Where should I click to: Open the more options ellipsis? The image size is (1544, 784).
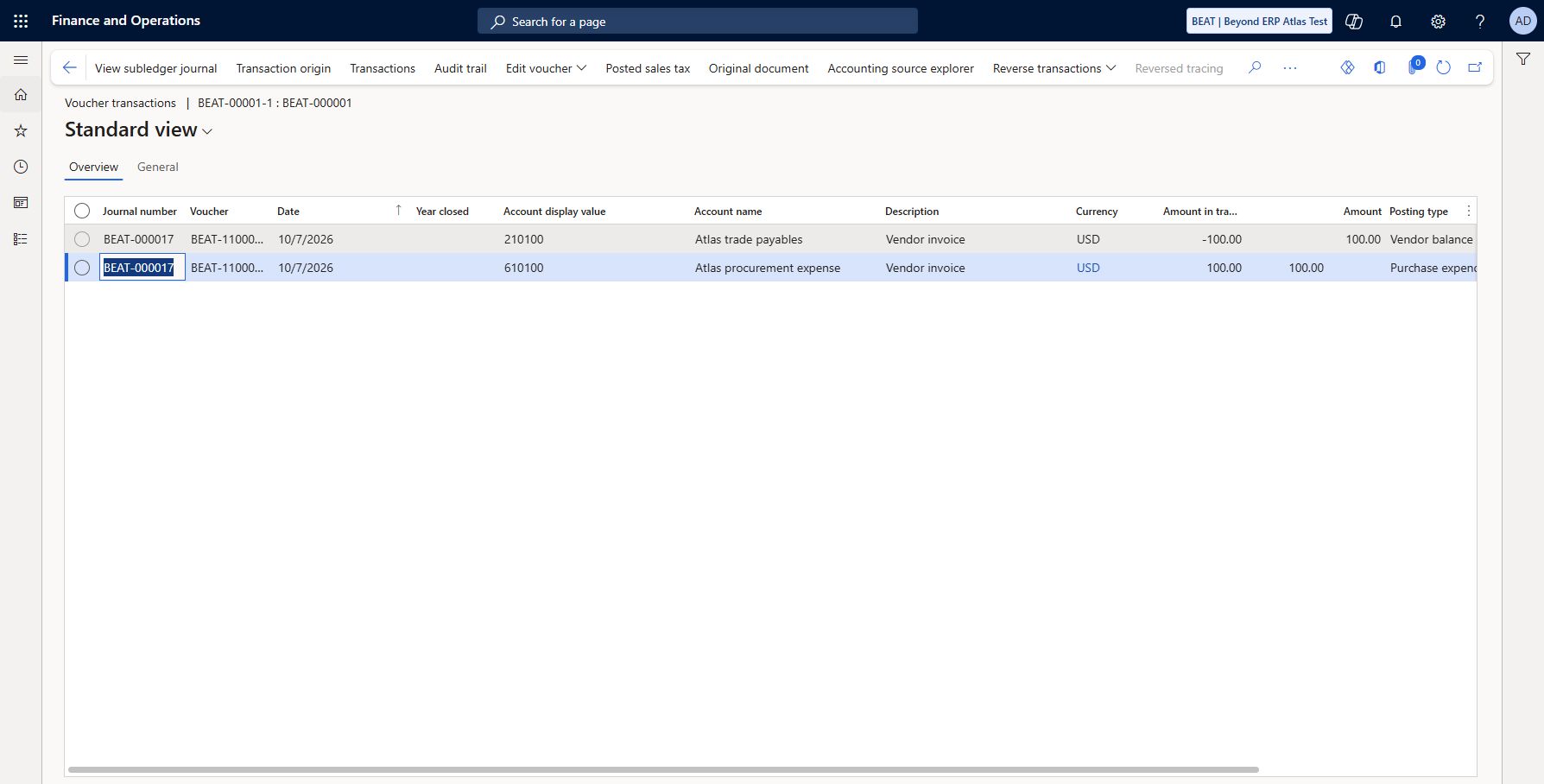(1290, 67)
